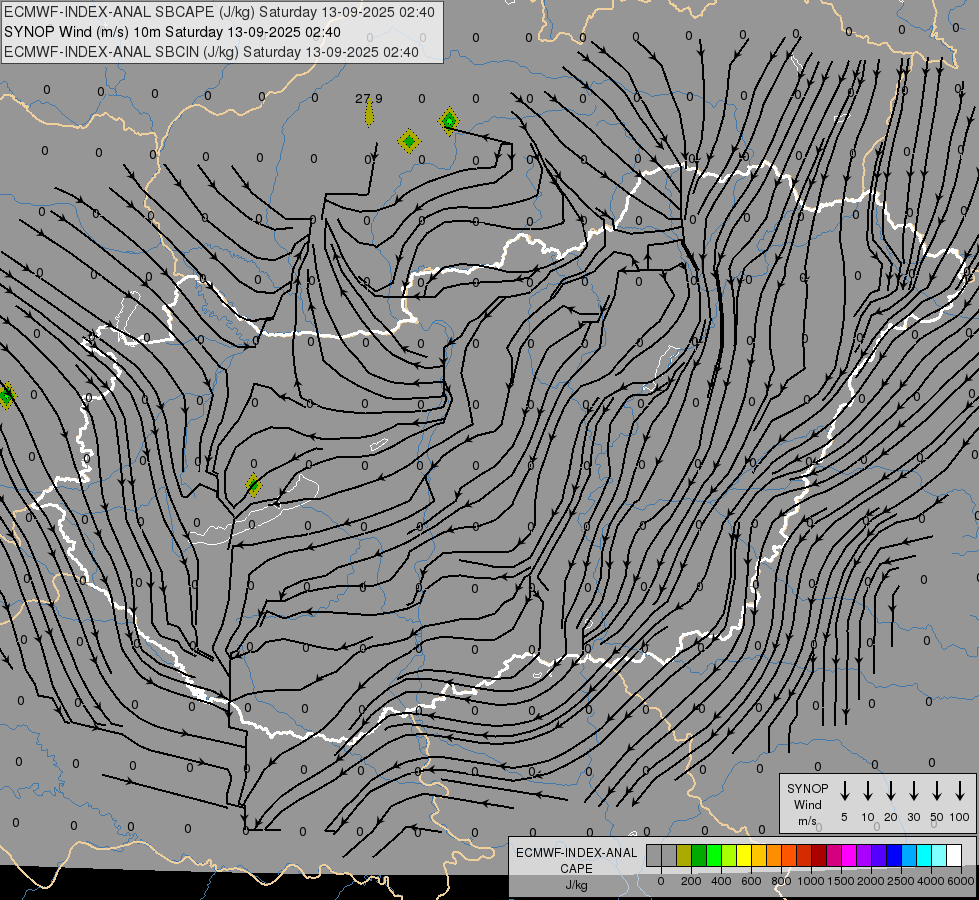Pick the pure blue swatch left of 2500

(894, 855)
